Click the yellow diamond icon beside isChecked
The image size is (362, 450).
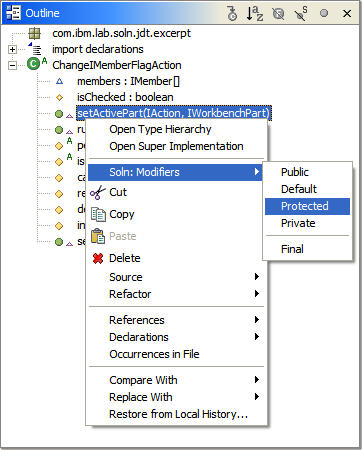(x=59, y=97)
